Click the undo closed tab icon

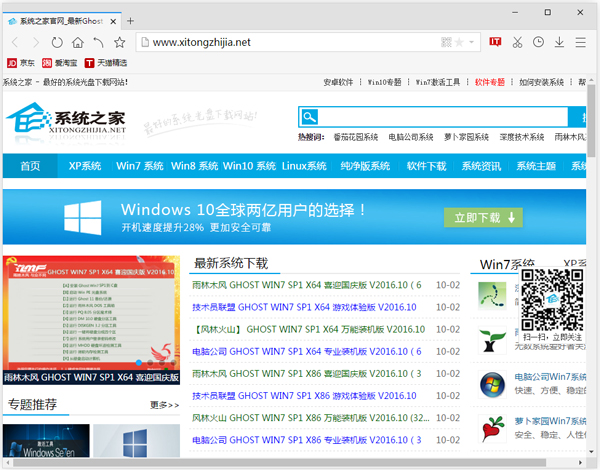[x=98, y=42]
